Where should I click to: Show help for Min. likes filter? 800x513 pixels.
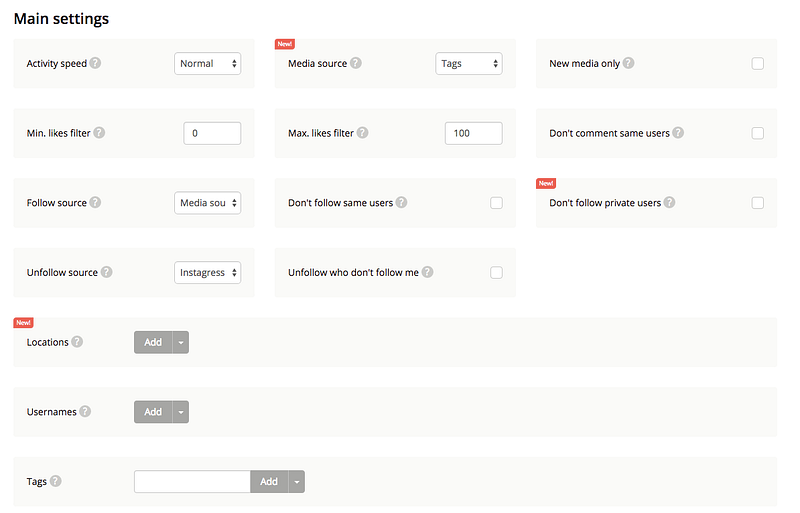pyautogui.click(x=99, y=133)
